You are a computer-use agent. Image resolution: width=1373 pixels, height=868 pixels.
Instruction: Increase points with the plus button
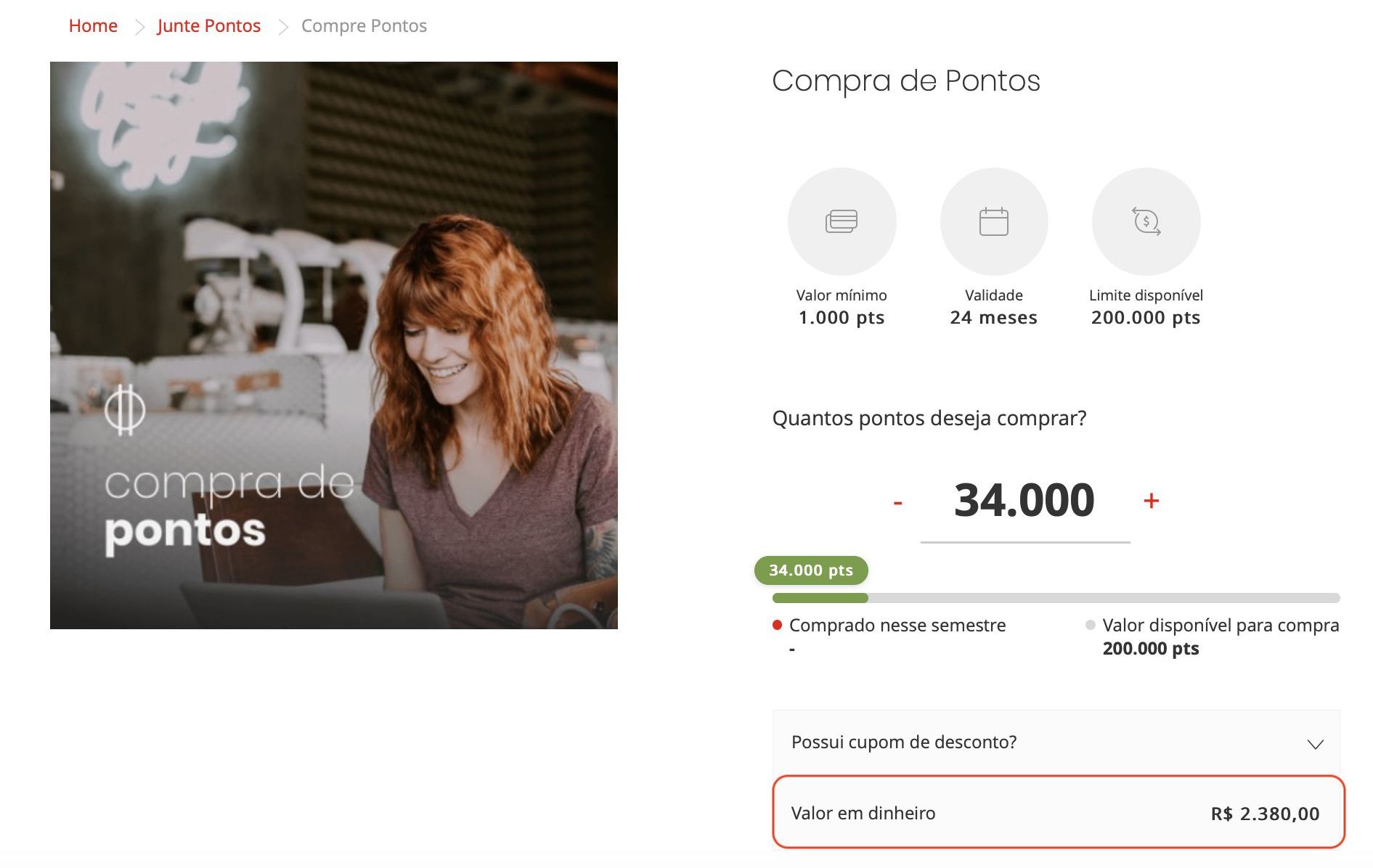(x=1151, y=501)
